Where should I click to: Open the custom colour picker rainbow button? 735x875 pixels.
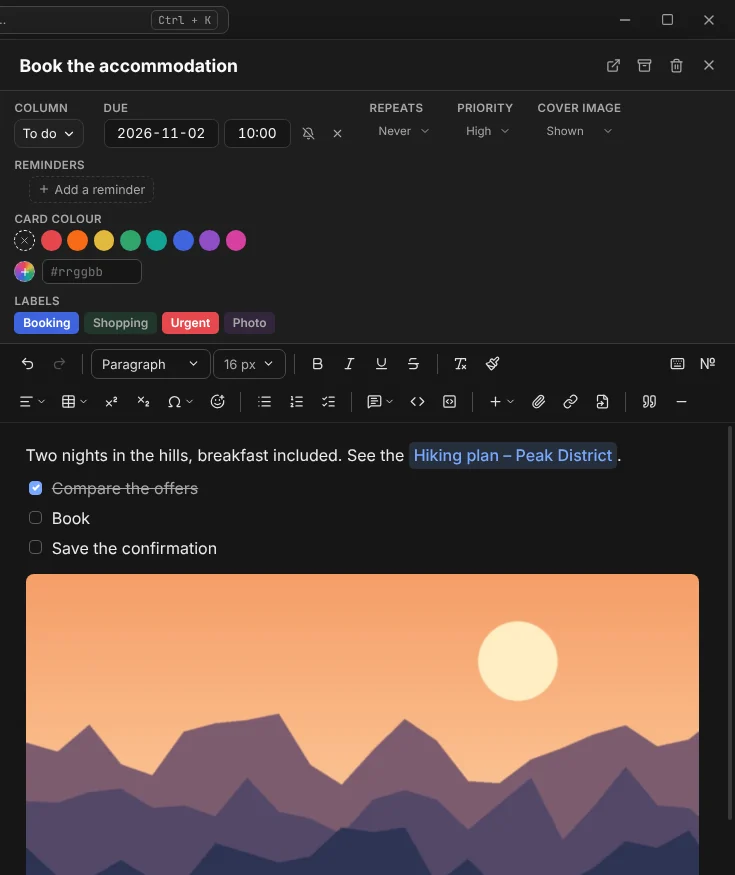tap(24, 272)
